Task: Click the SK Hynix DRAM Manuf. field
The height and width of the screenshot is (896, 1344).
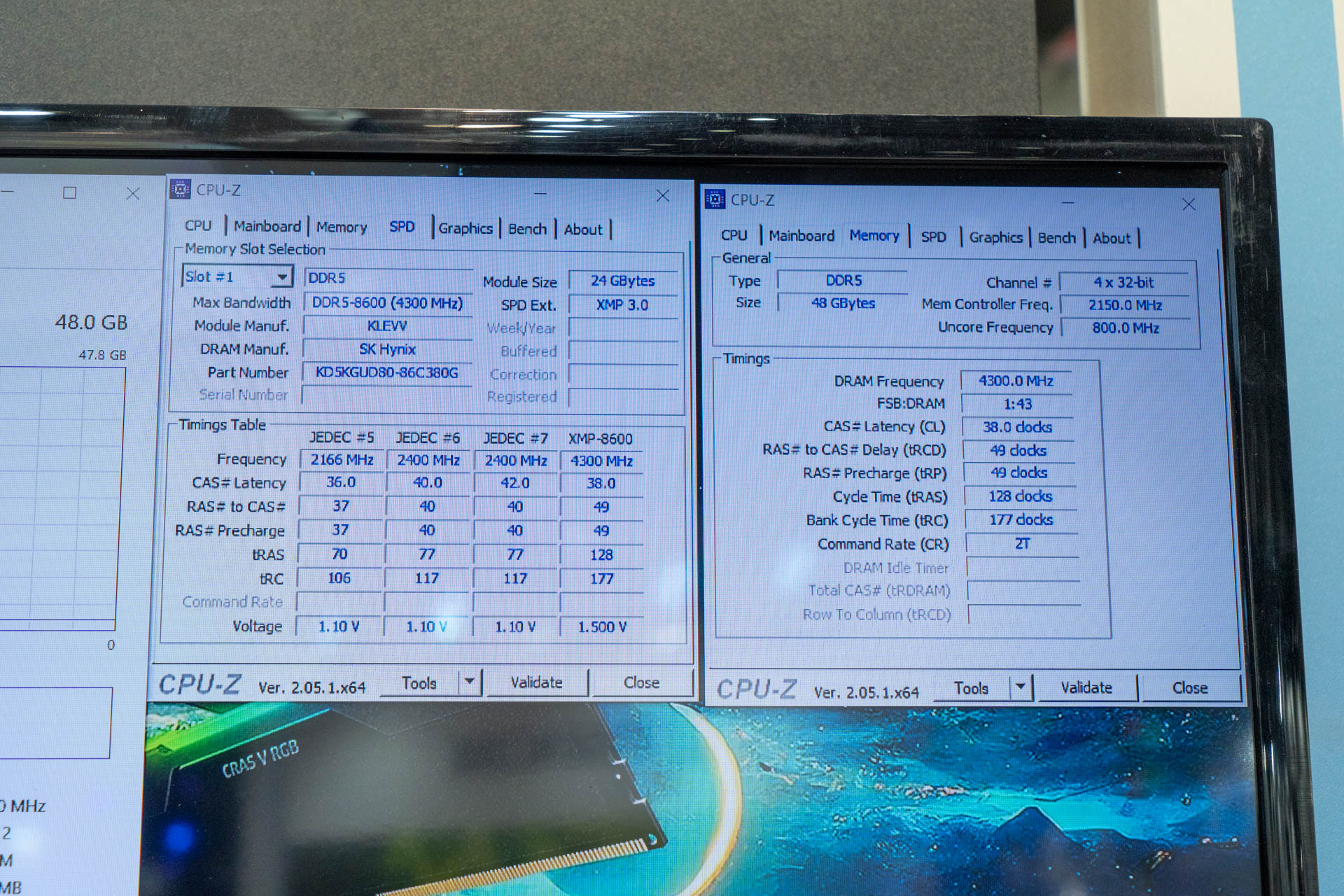Action: click(387, 349)
